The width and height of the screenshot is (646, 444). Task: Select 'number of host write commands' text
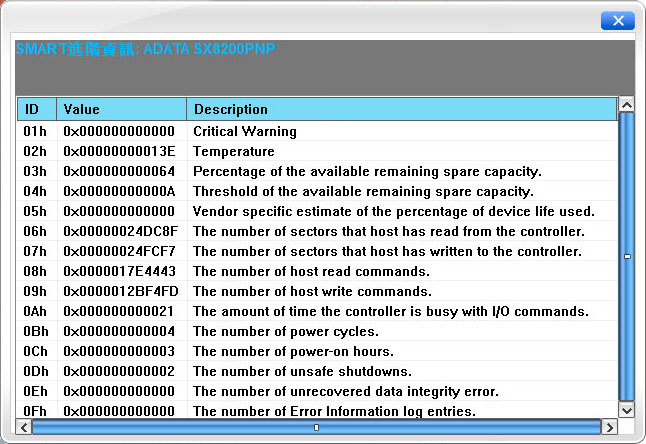click(312, 291)
